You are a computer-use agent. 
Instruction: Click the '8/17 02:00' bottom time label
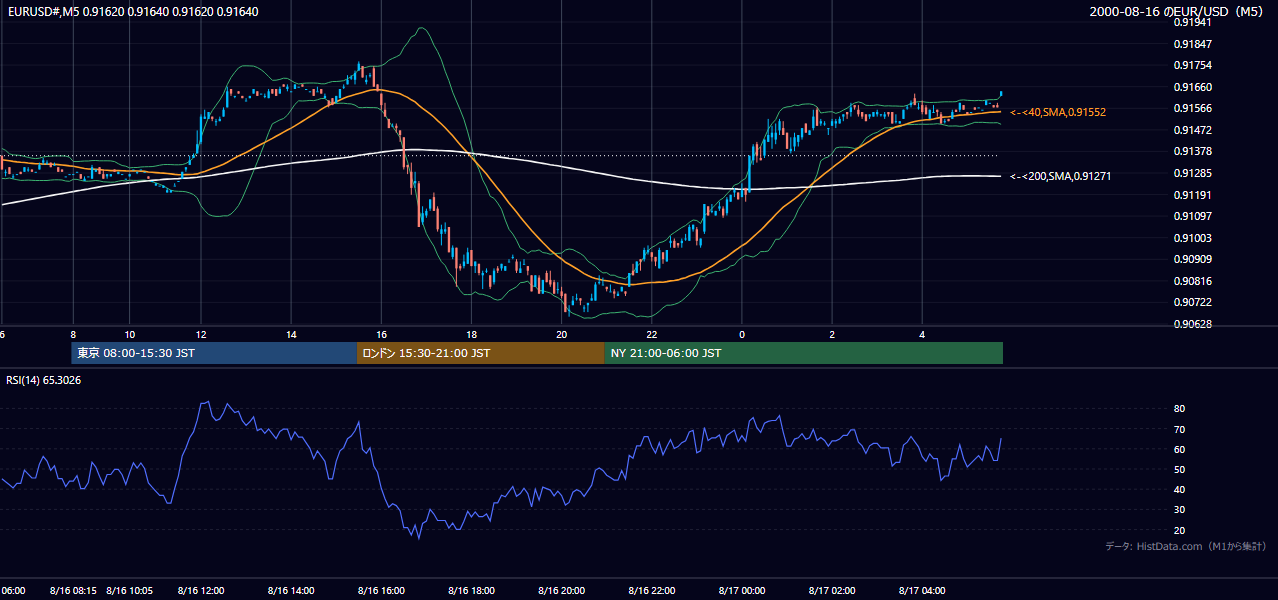click(x=832, y=591)
